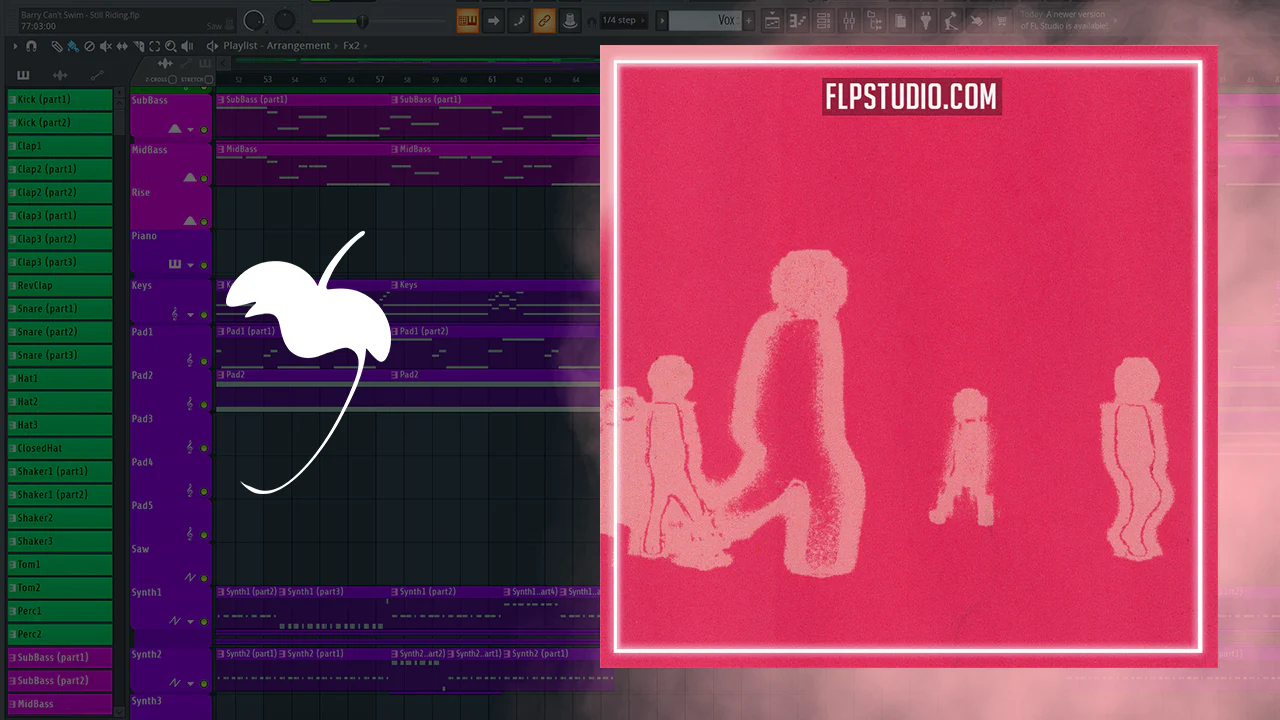The image size is (1280, 720).
Task: Enable the Z-CROSS checkbox
Action: (x=172, y=79)
